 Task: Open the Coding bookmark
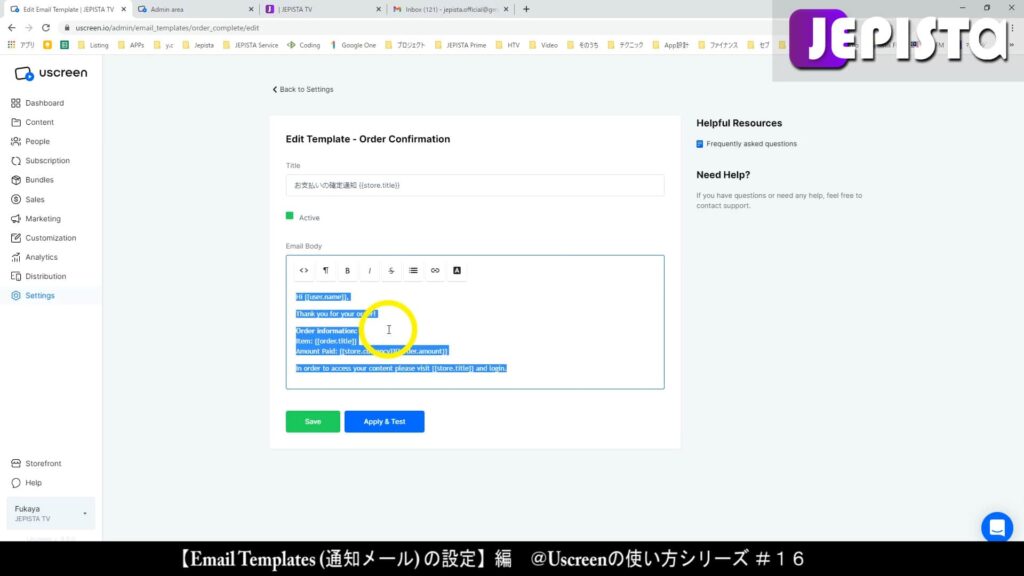[x=304, y=45]
